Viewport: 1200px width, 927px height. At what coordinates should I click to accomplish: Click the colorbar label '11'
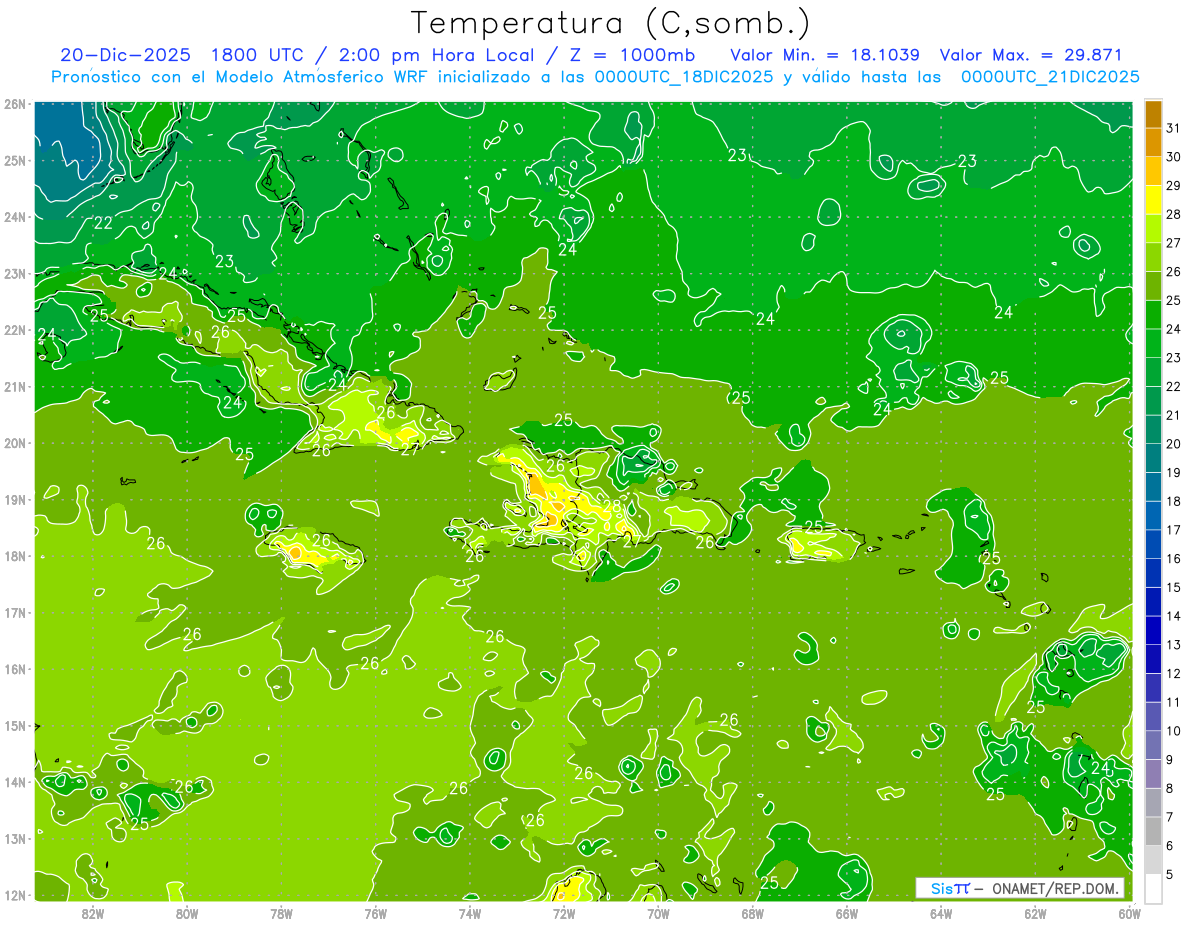[x=1174, y=702]
